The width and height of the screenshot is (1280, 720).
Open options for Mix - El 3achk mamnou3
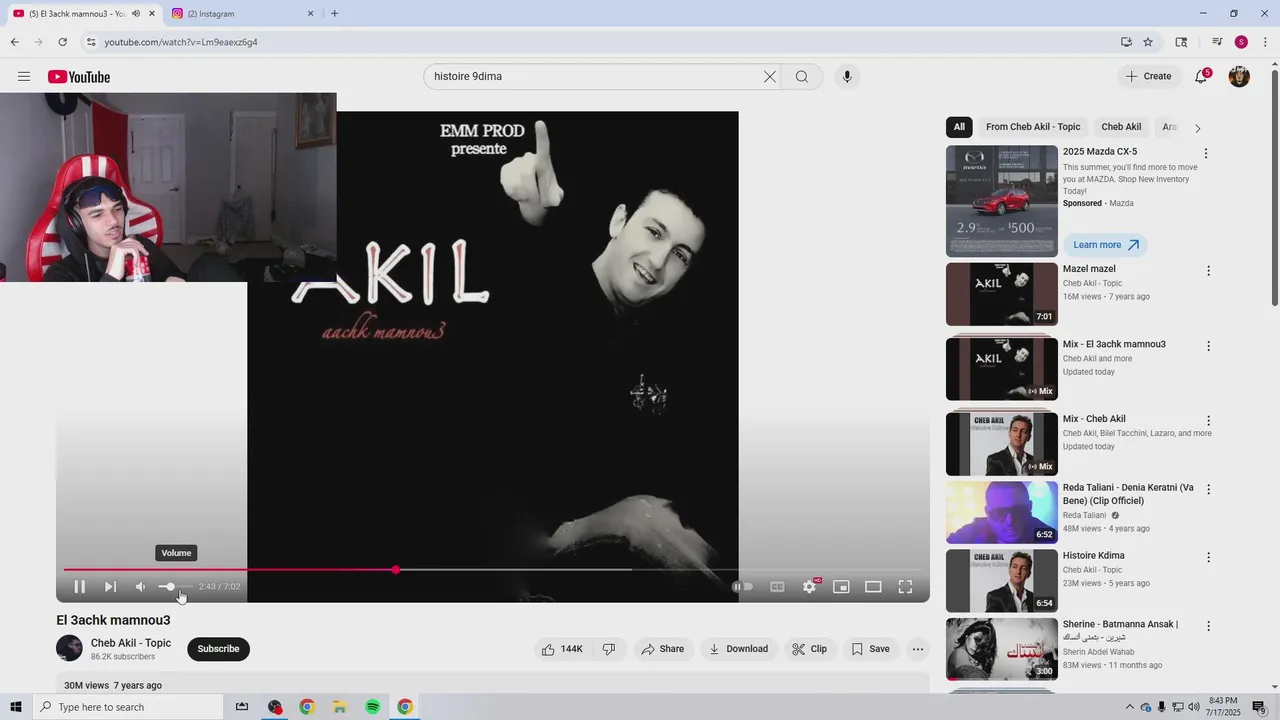[x=1208, y=346]
